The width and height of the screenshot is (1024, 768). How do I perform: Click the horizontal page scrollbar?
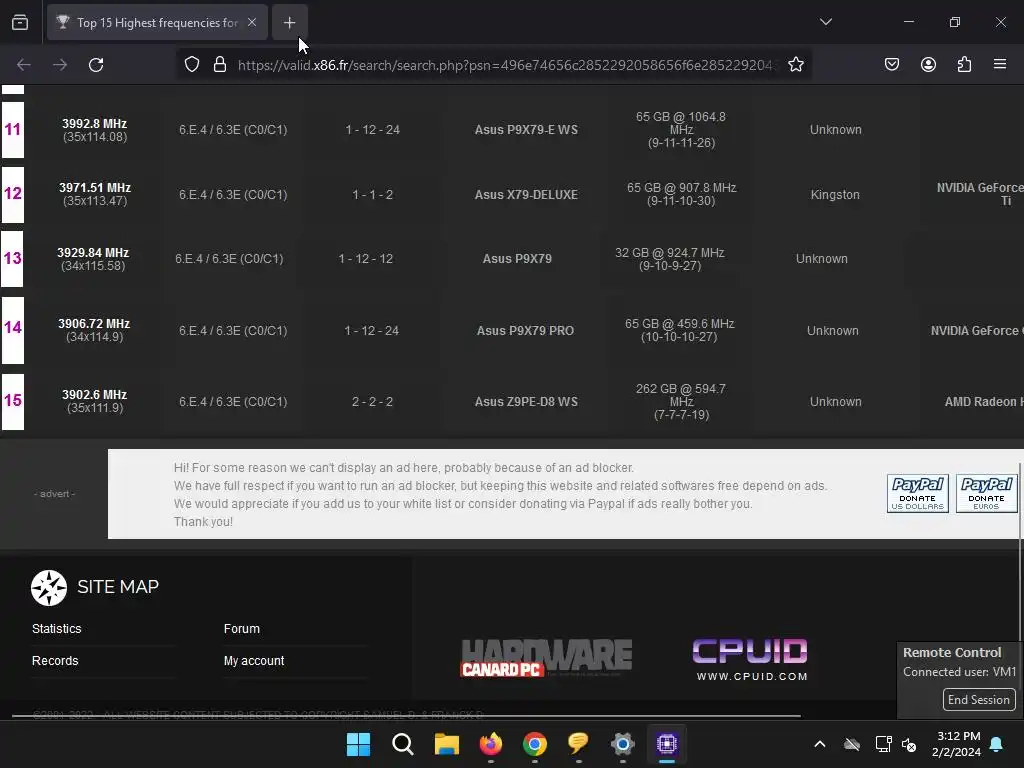pyautogui.click(x=406, y=716)
